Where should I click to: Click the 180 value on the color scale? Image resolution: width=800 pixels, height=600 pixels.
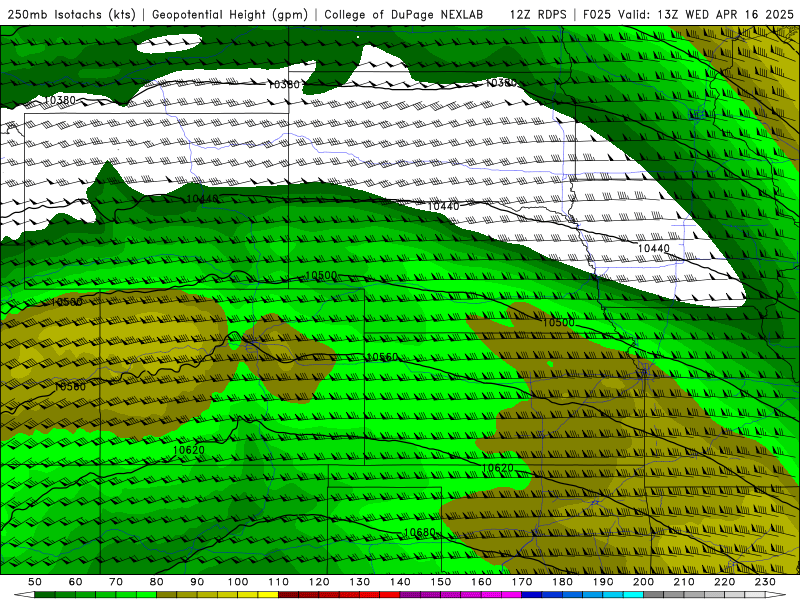(563, 582)
